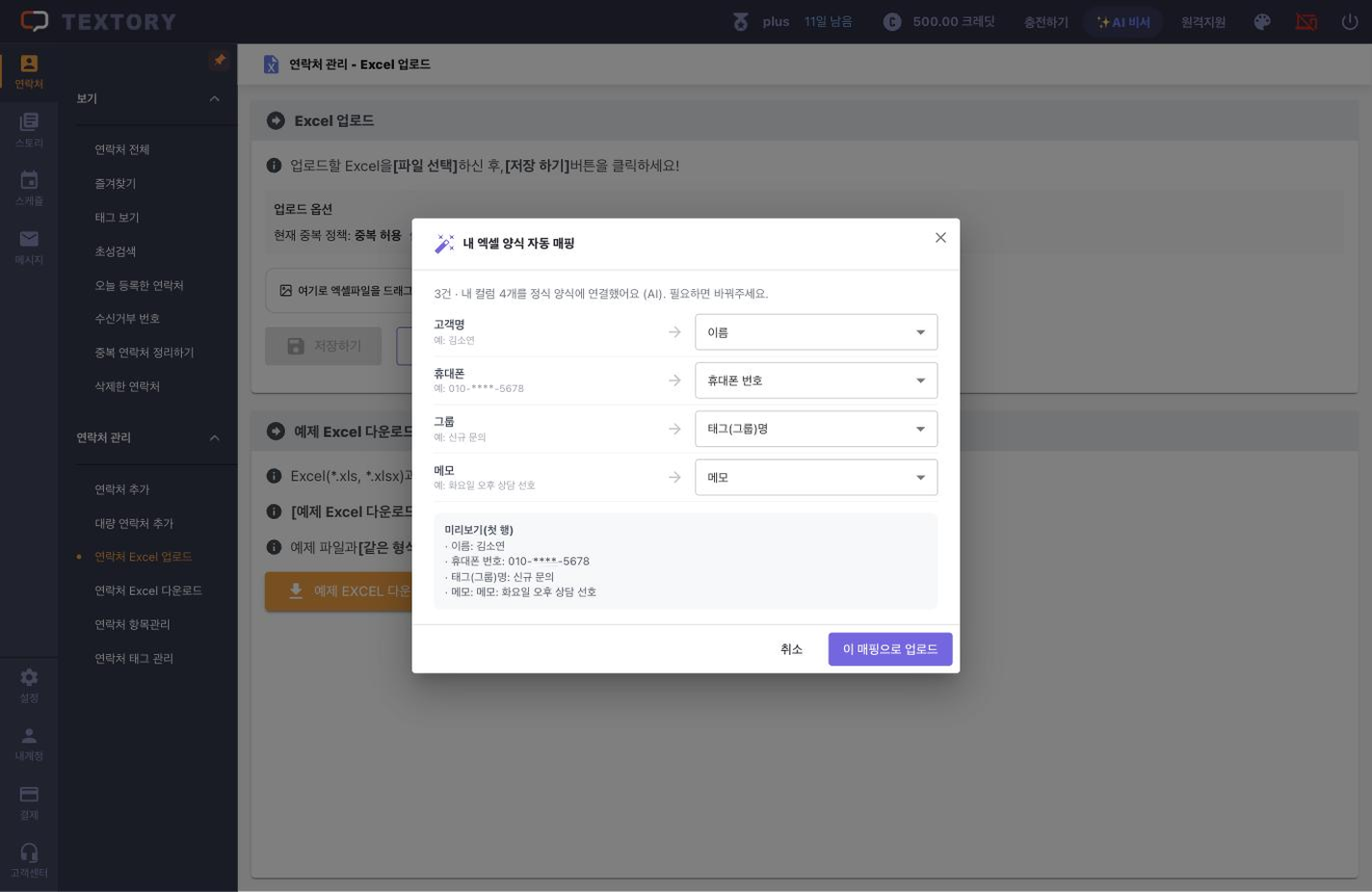Select 연락처 태그 관리 menu item

[x=134, y=659]
